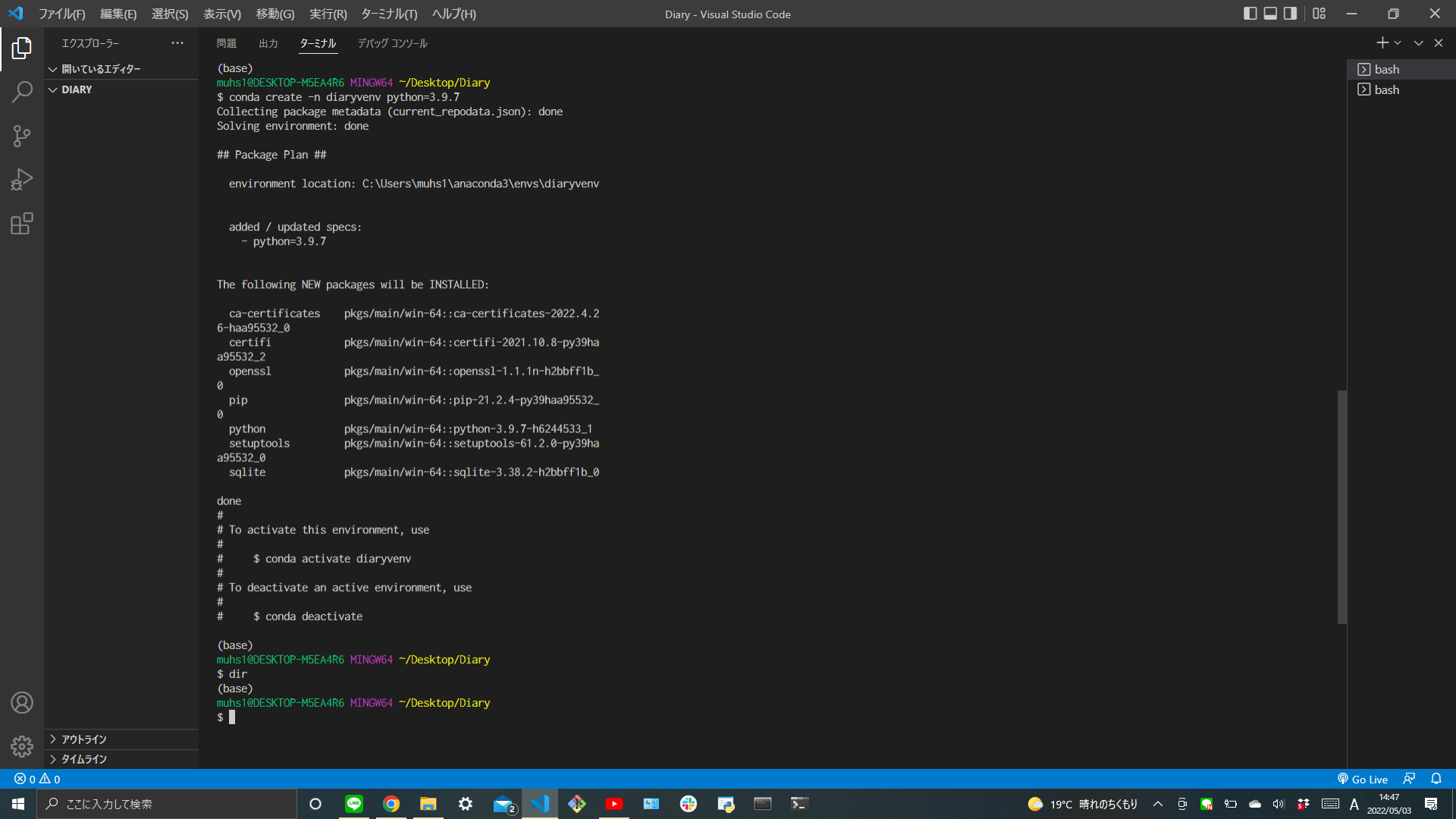1456x819 pixels.
Task: Open the Manage gear icon
Action: pyautogui.click(x=22, y=747)
